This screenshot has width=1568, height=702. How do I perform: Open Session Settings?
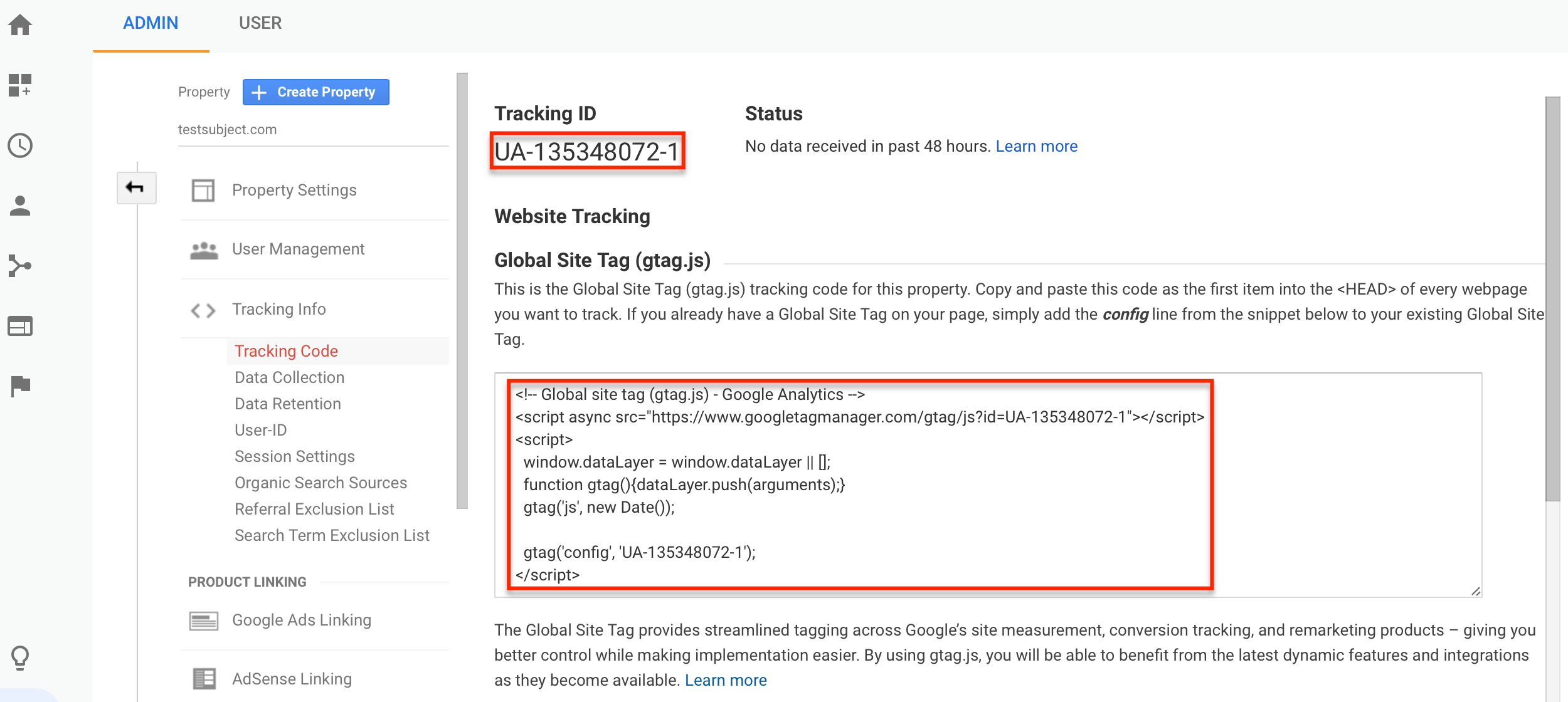295,456
